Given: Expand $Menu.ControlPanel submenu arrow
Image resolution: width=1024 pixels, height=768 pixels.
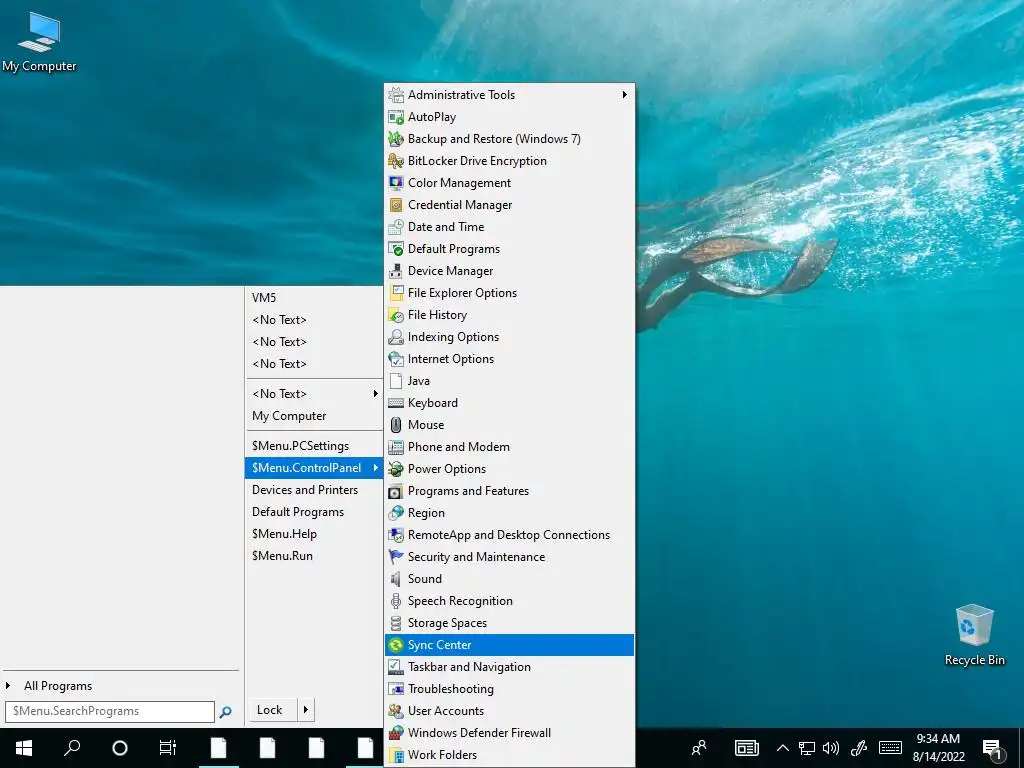Looking at the screenshot, I should (x=376, y=468).
